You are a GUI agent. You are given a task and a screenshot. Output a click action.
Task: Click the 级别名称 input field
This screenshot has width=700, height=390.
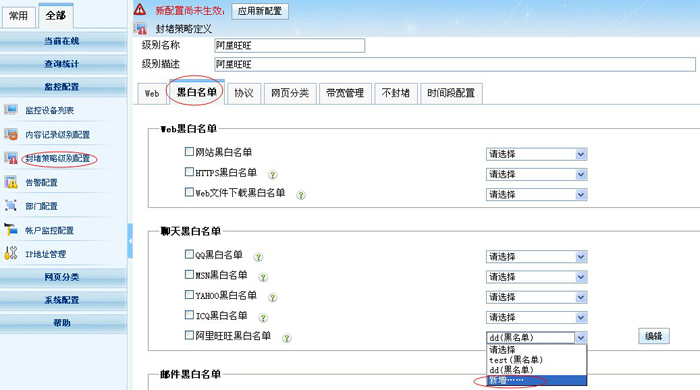click(289, 46)
